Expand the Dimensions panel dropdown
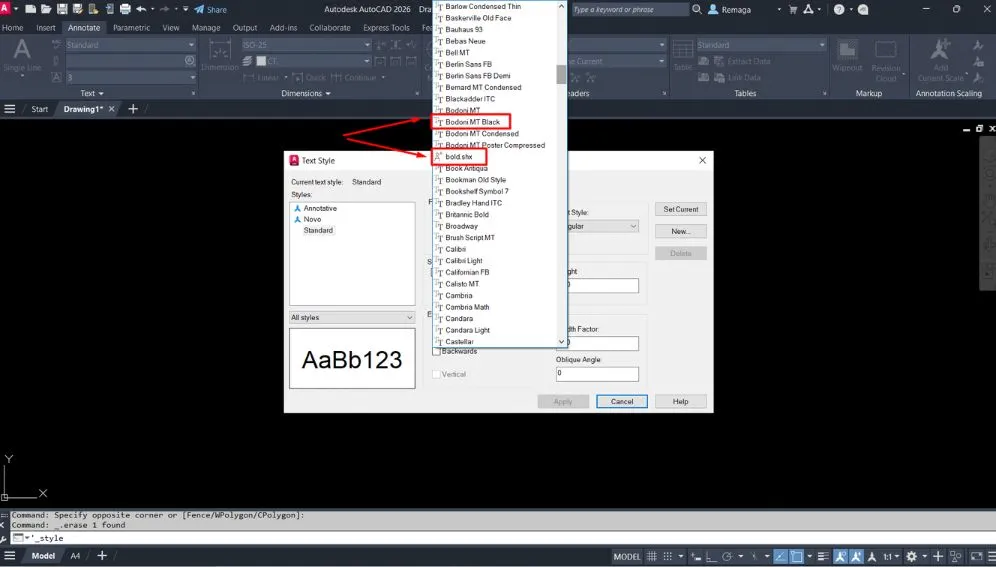Viewport: 996px width, 567px height. click(328, 93)
